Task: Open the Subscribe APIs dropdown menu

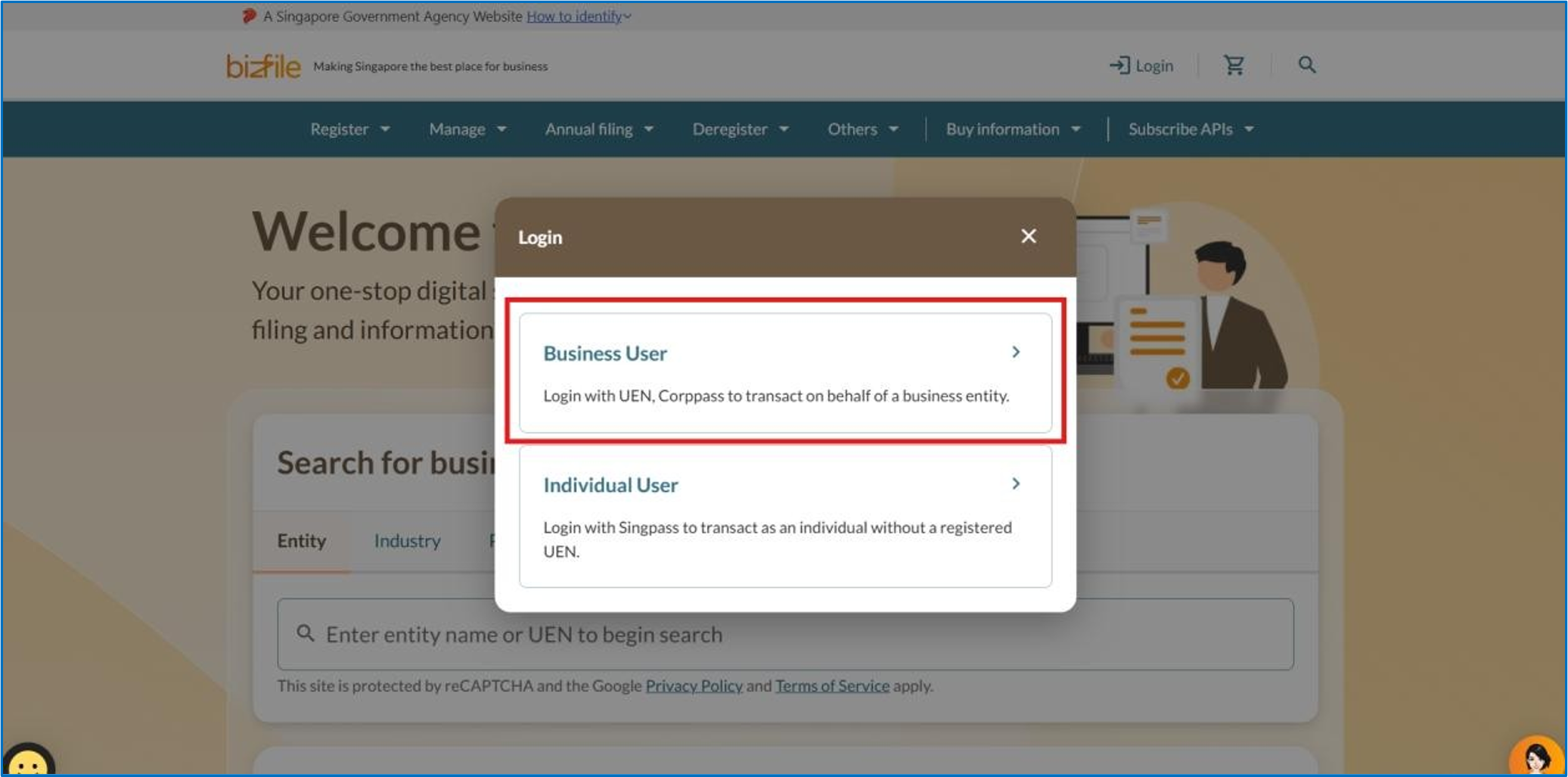Action: [1191, 129]
